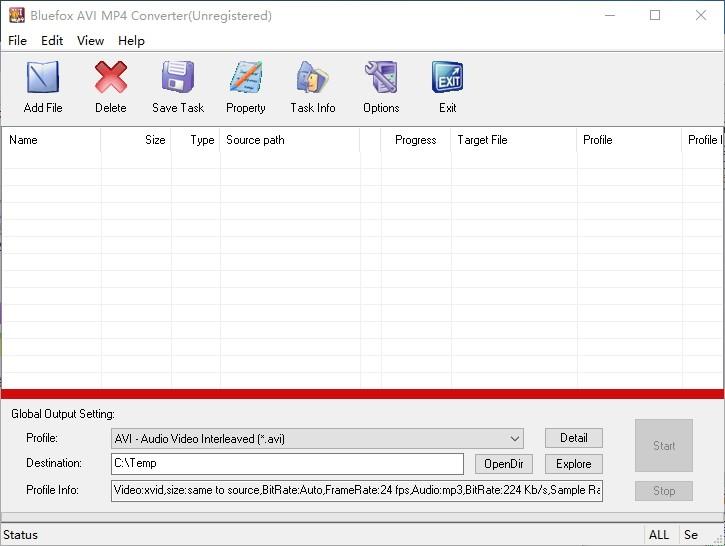Close the Bluefox converter window
Screen dimensions: 725x546
[701, 15]
